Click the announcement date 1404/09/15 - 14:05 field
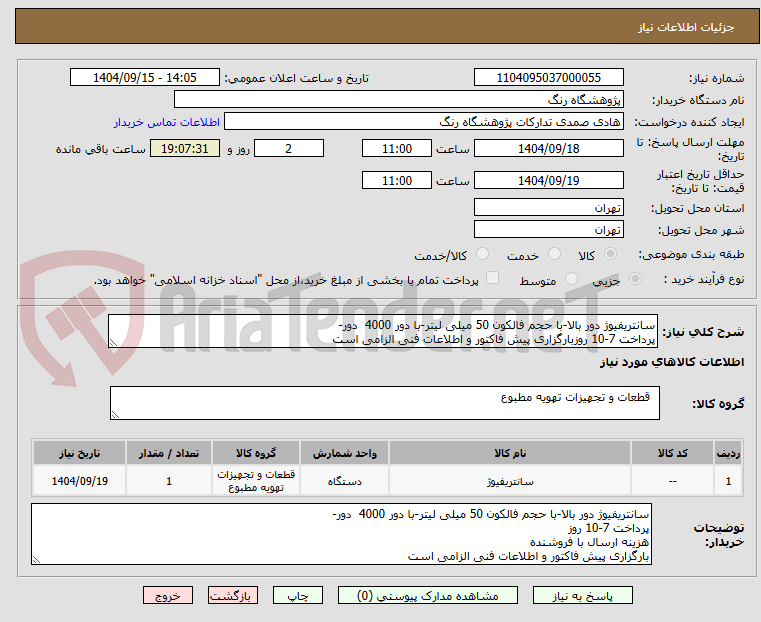761x622 pixels. click(x=145, y=77)
